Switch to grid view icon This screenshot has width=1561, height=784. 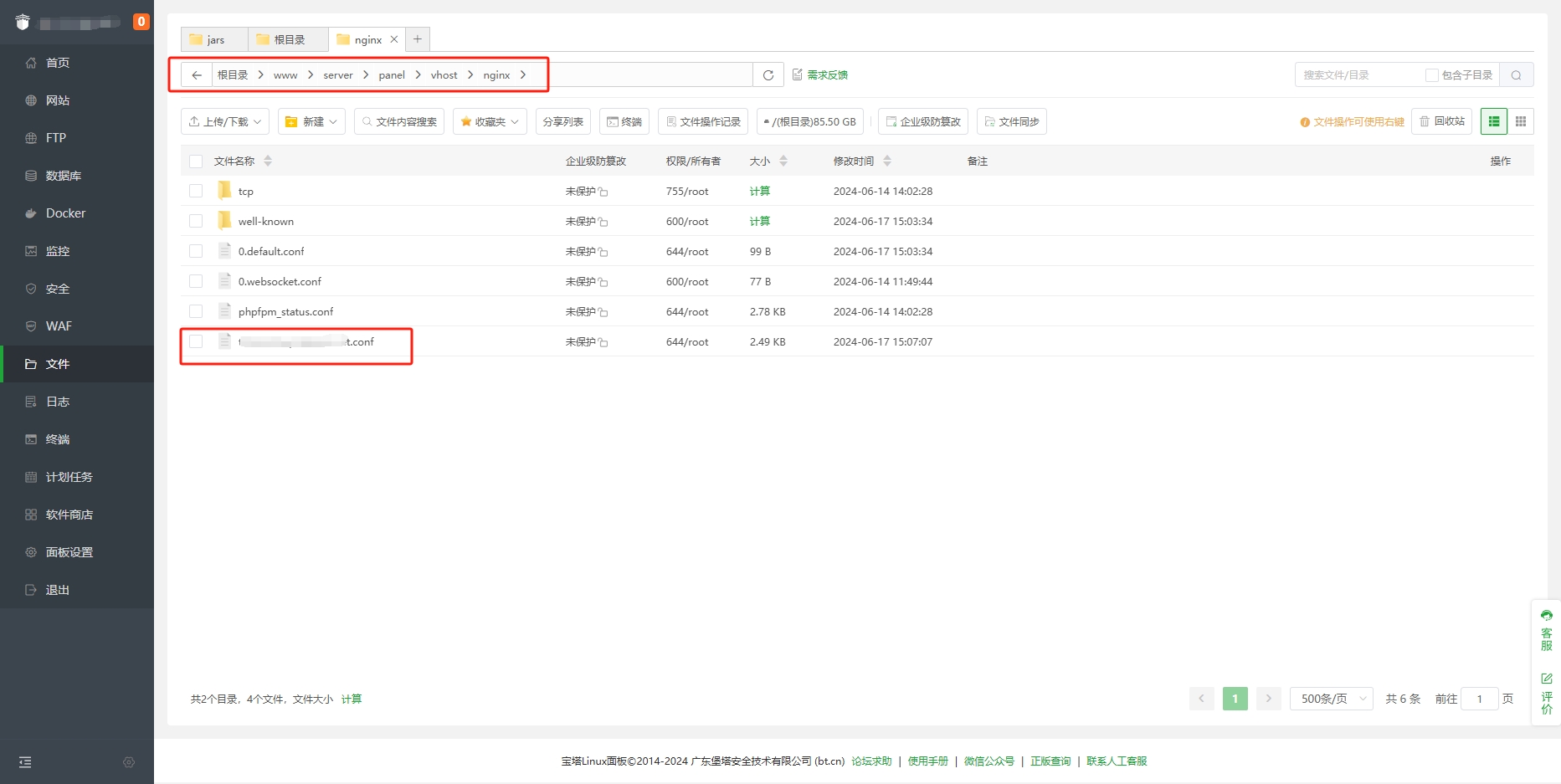[1521, 121]
